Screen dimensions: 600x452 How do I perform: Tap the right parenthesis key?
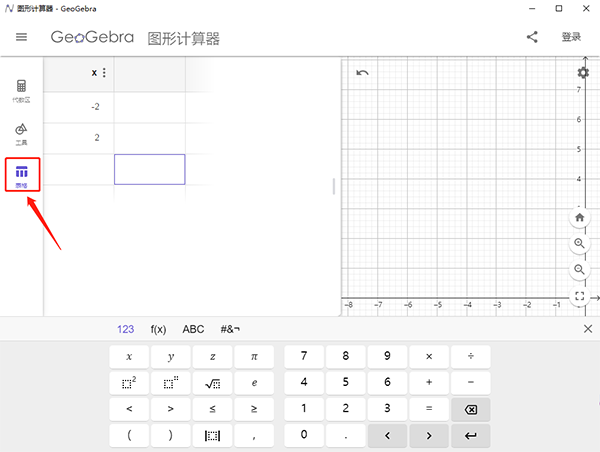click(171, 435)
